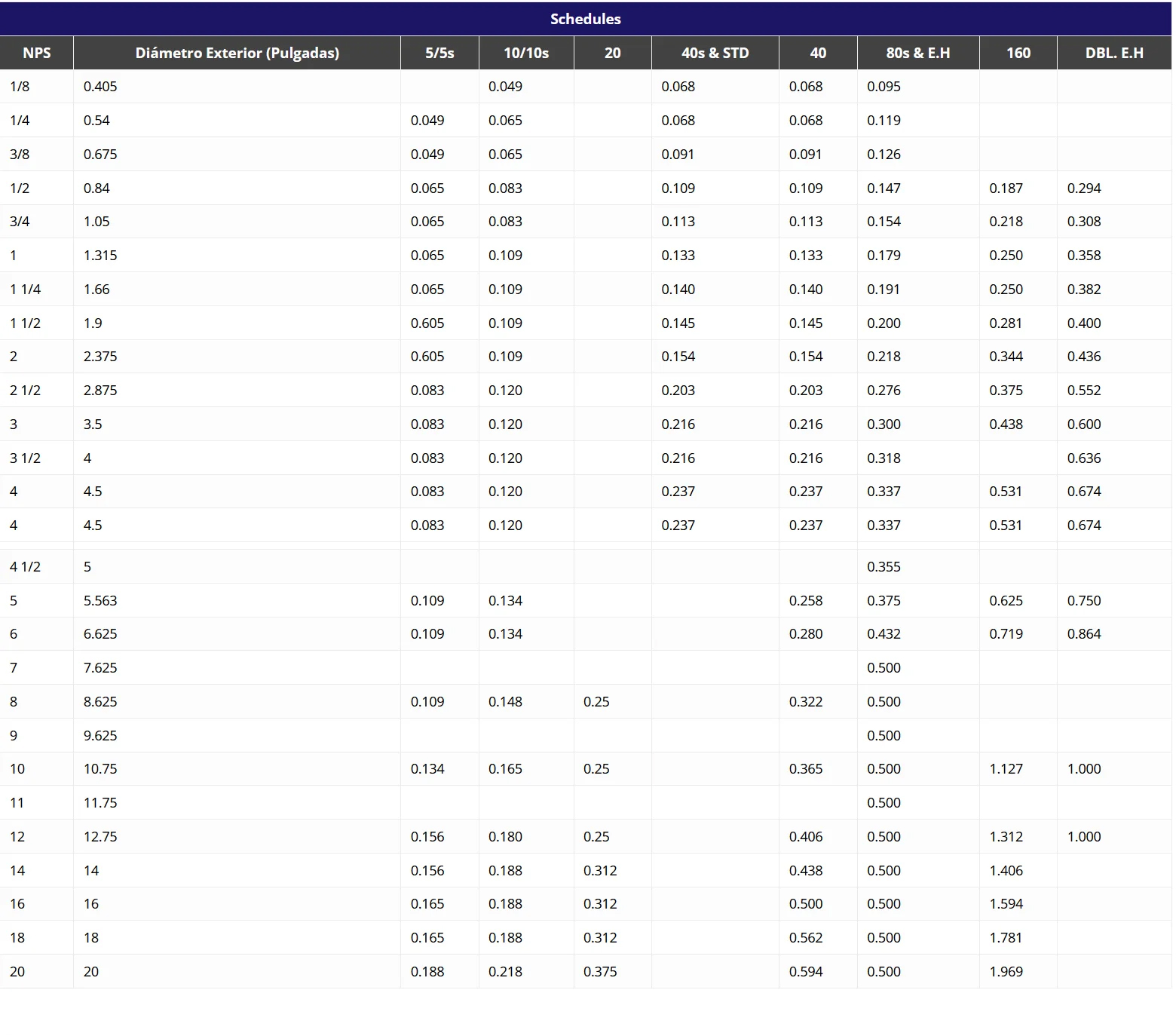Select the 5/5s schedule column header
Viewport: 1176px width, 1036px height.
point(439,53)
